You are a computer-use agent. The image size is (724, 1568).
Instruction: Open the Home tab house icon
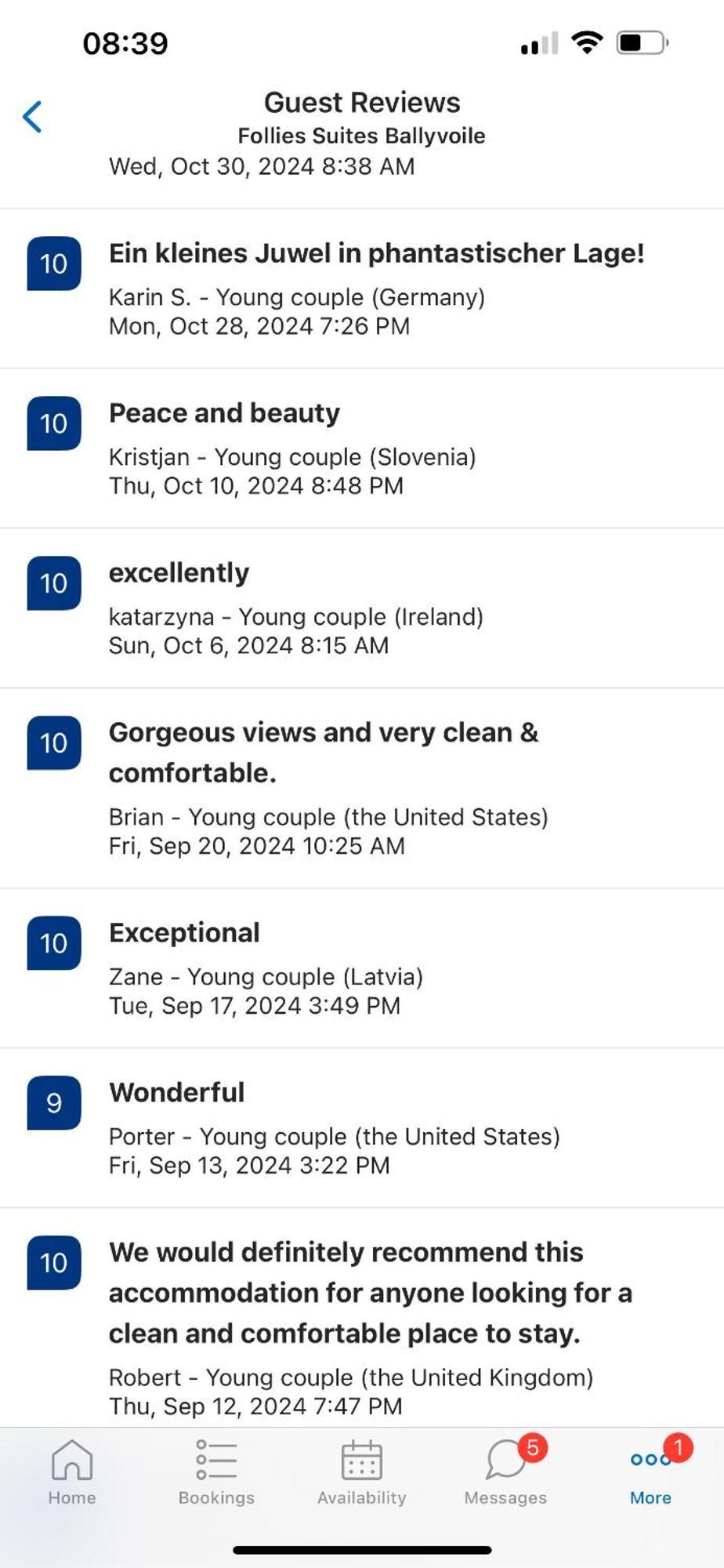click(x=72, y=1460)
